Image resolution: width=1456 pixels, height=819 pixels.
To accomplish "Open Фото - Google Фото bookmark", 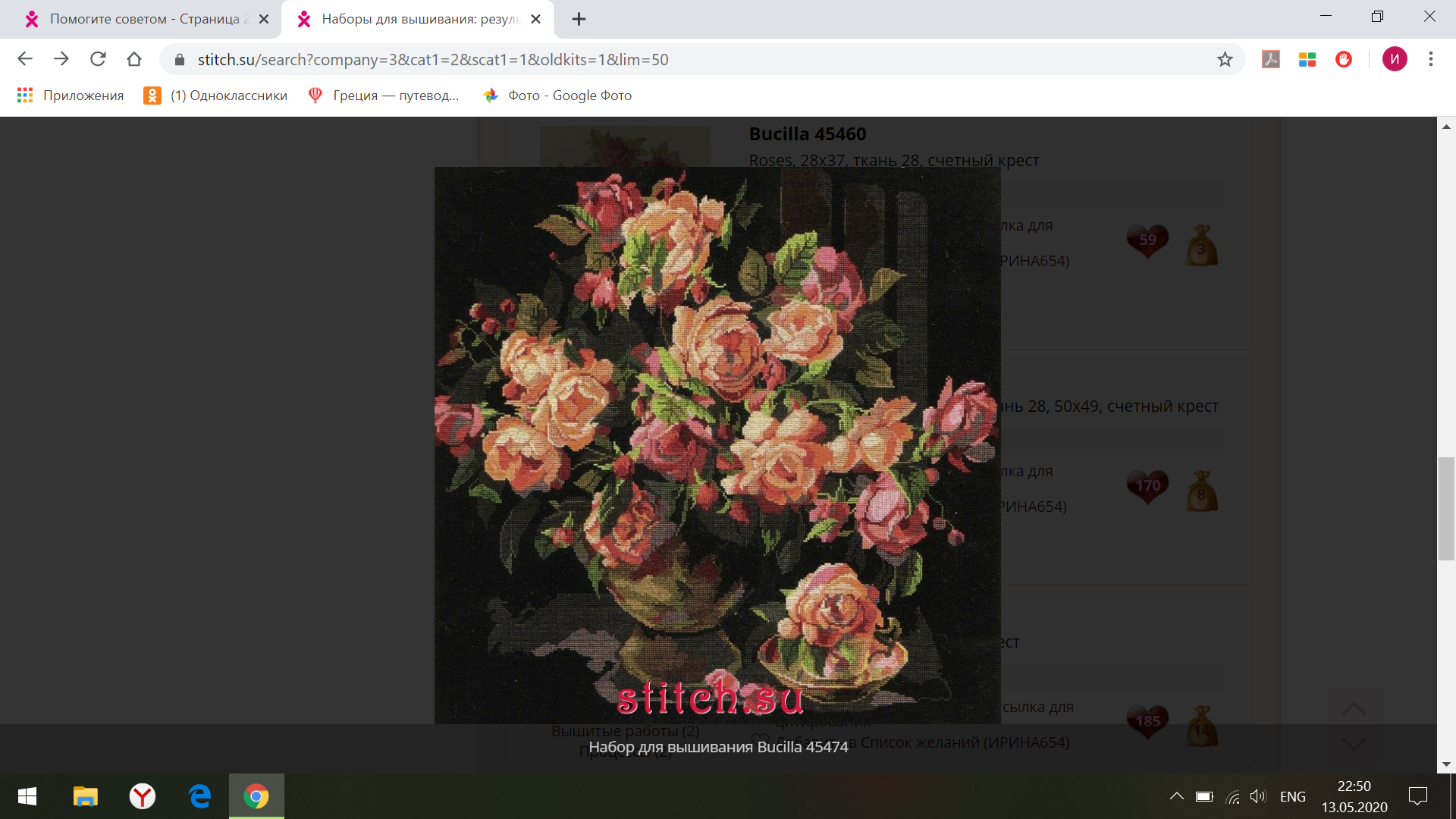I will click(x=557, y=96).
